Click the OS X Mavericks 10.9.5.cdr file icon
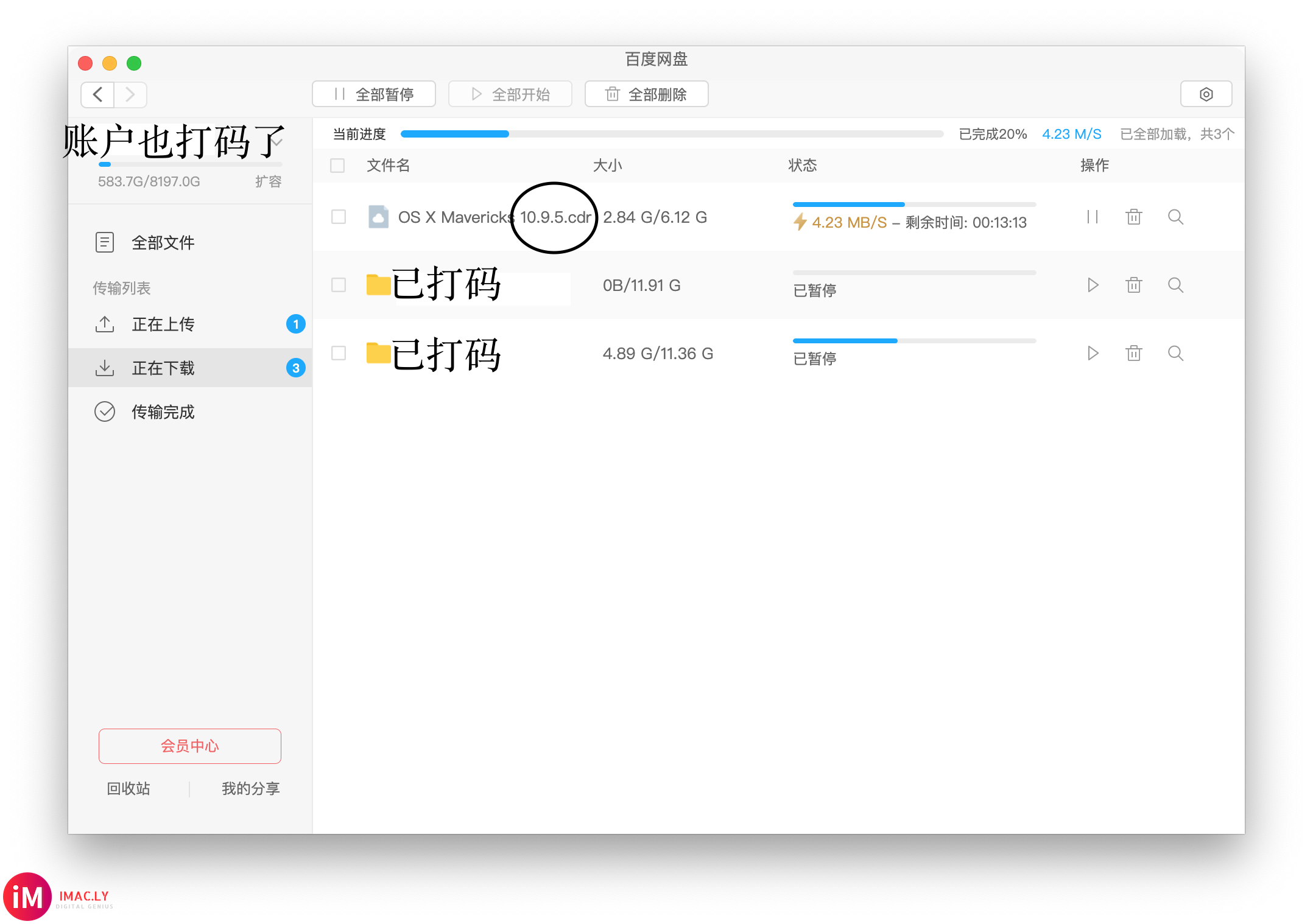This screenshot has height=924, width=1313. pyautogui.click(x=378, y=217)
